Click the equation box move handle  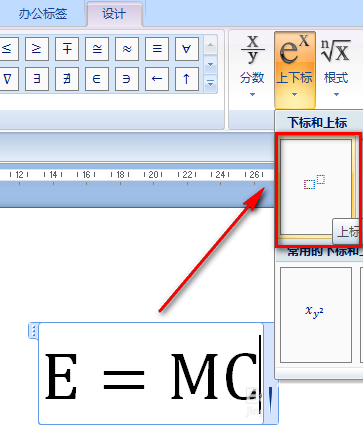[x=33, y=331]
